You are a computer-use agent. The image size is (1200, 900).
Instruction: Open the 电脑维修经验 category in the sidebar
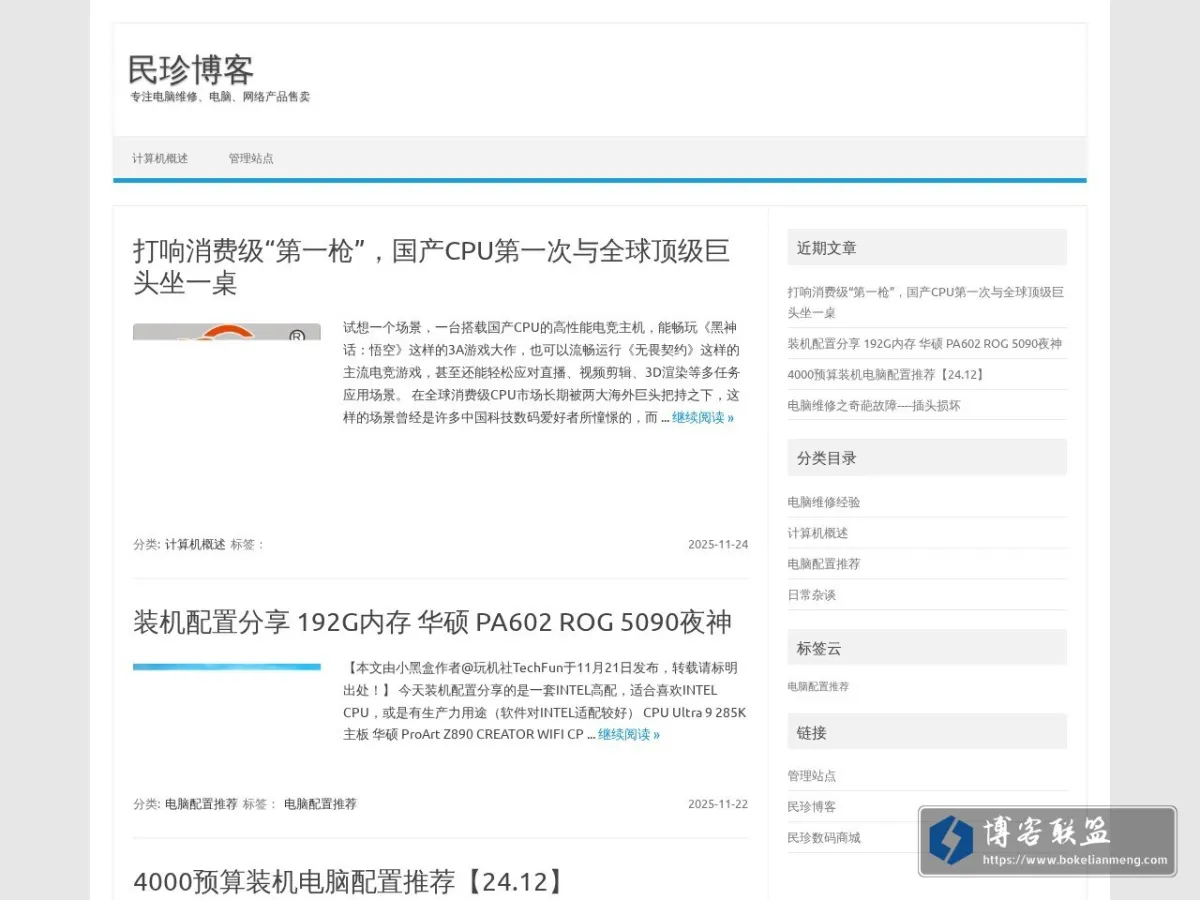pos(824,502)
